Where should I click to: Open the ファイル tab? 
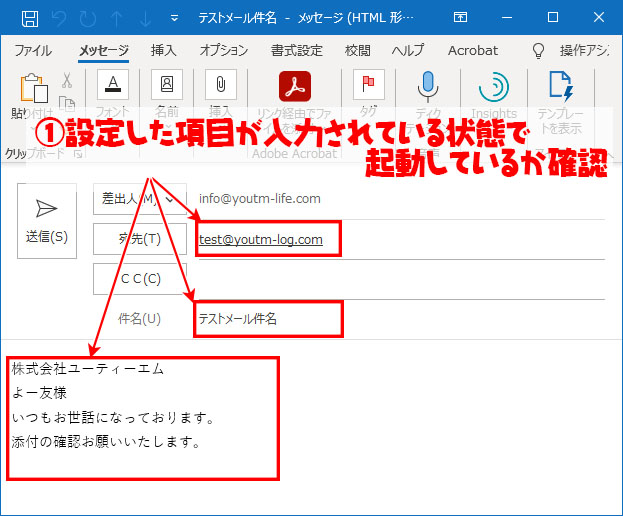pos(33,51)
